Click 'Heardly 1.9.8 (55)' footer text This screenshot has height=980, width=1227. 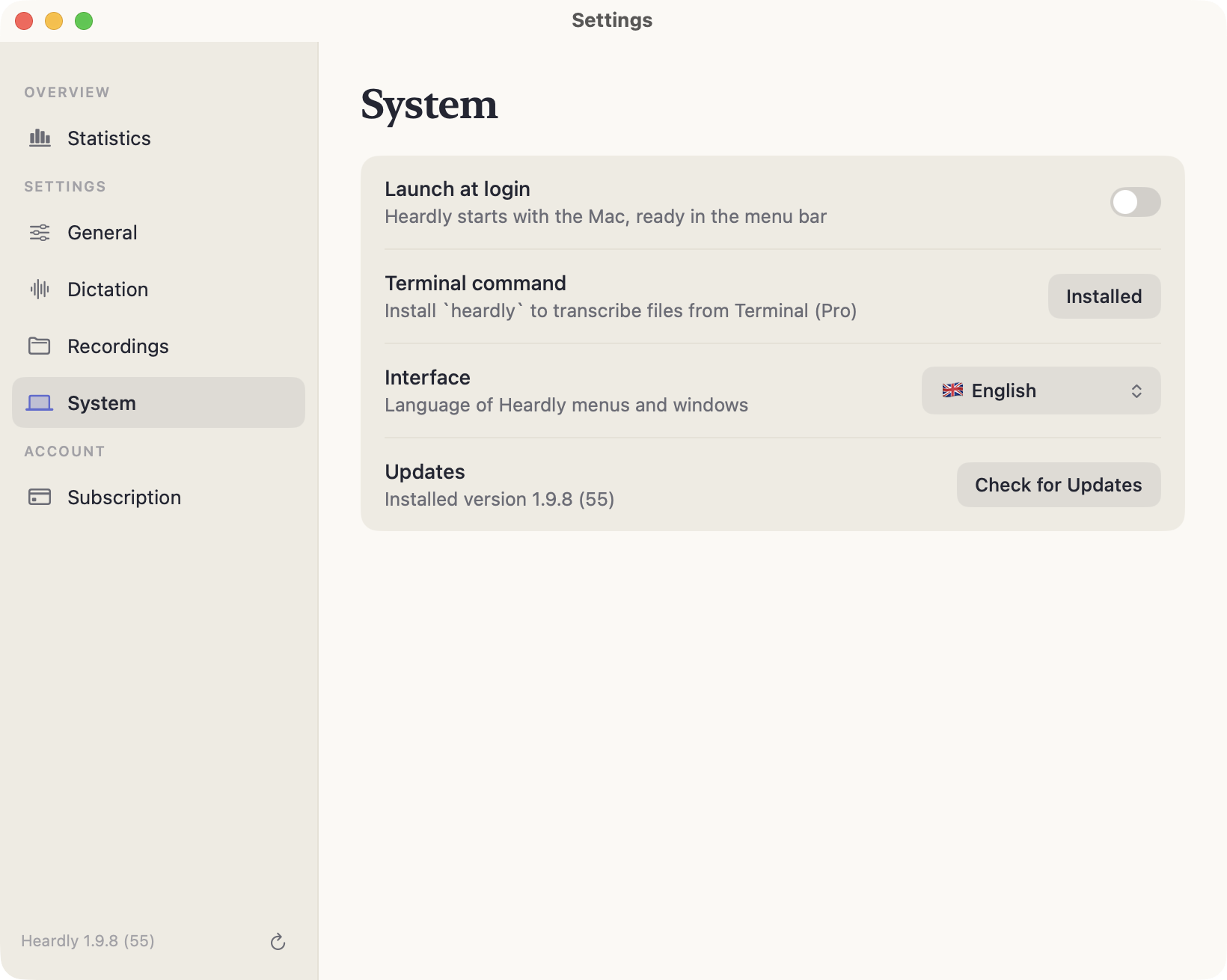coord(88,941)
